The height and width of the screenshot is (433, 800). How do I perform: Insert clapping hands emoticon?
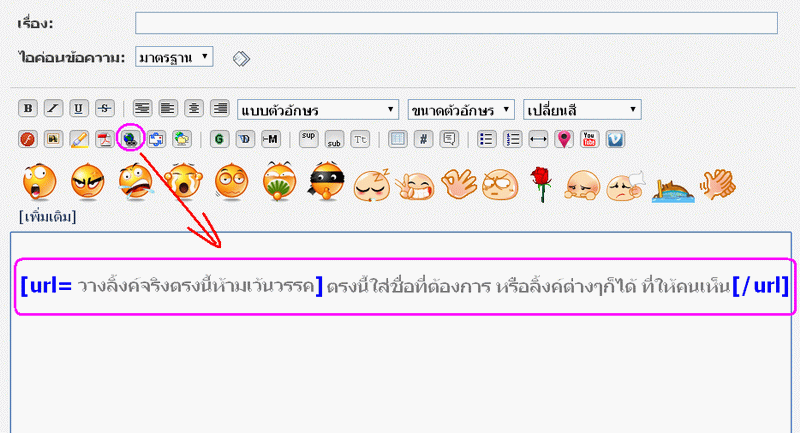[718, 184]
